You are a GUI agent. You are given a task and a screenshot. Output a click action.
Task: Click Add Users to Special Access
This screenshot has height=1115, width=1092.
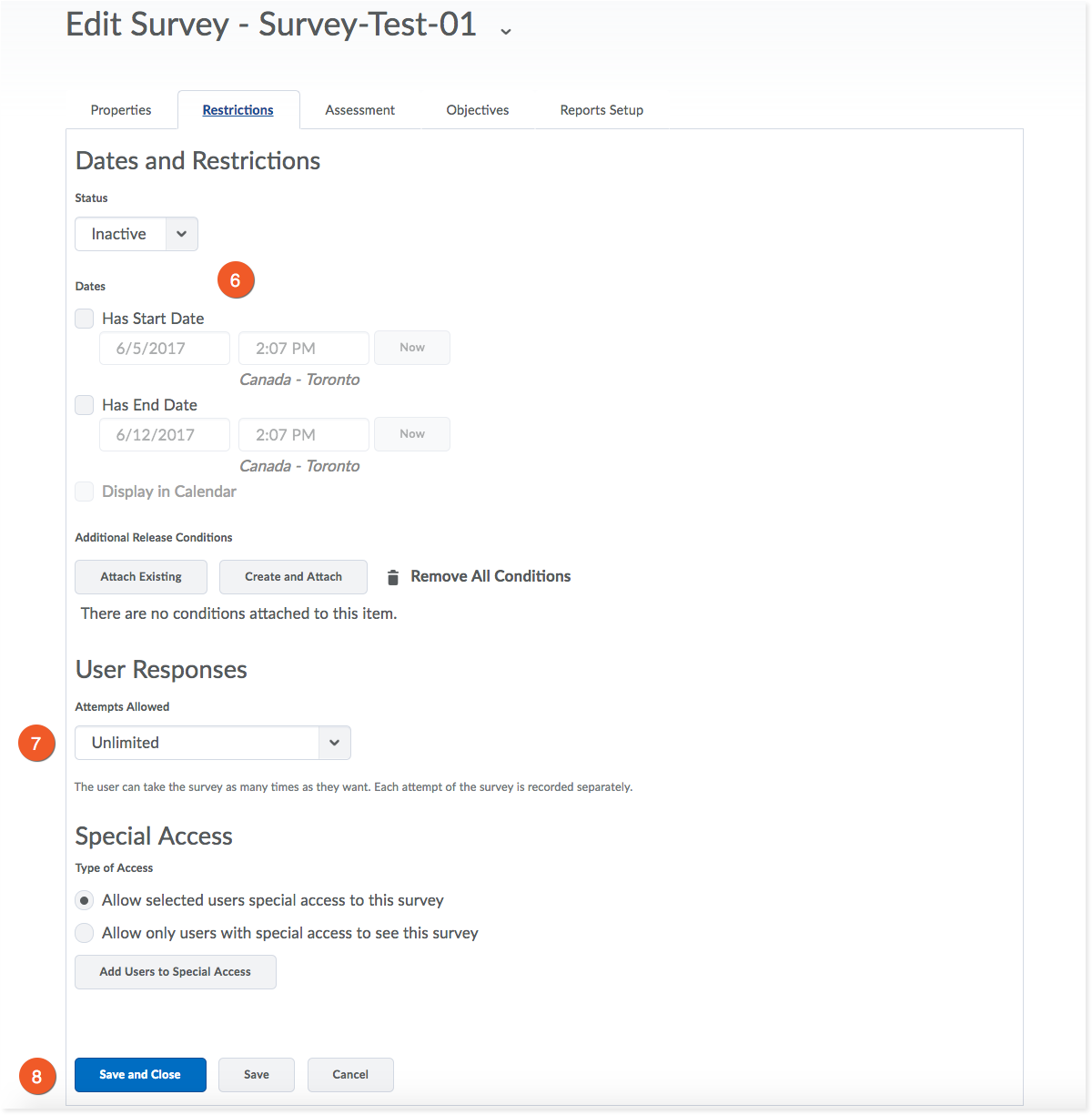tap(176, 972)
